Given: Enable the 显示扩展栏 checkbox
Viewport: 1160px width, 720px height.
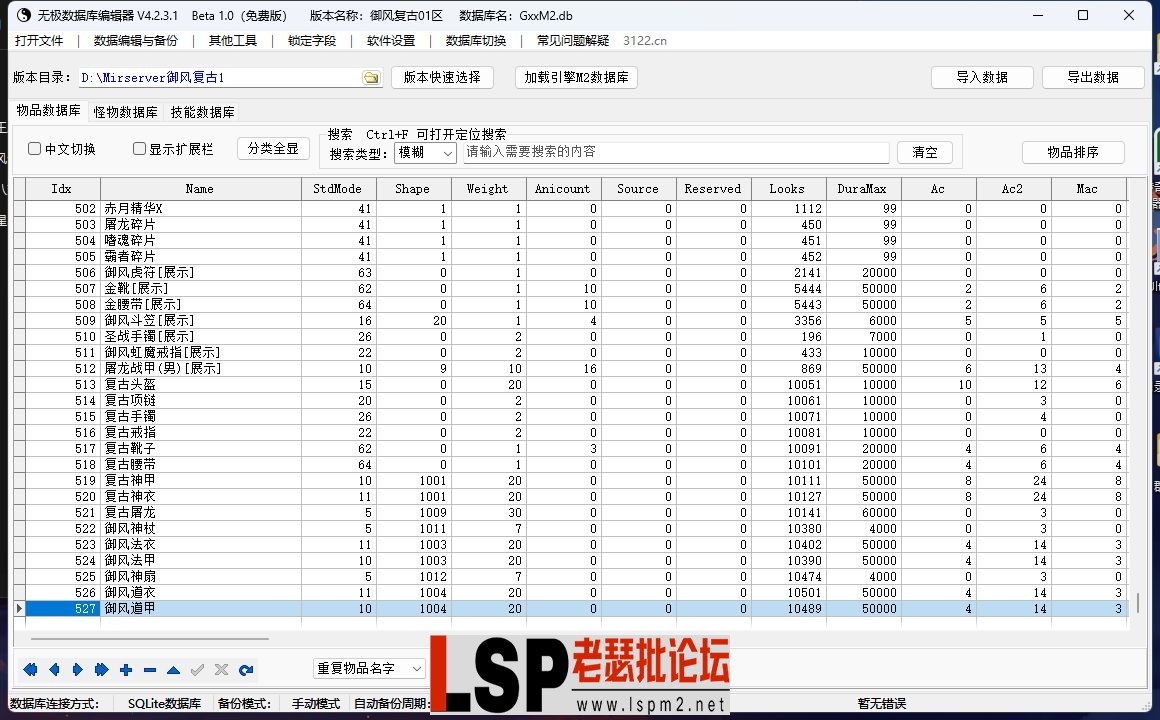Looking at the screenshot, I should 139,149.
